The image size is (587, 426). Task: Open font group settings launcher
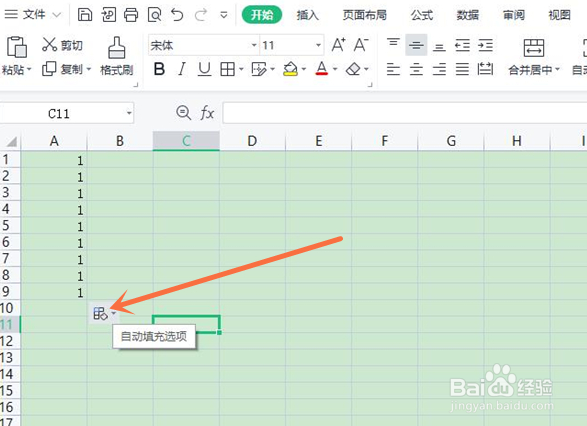coord(370,85)
